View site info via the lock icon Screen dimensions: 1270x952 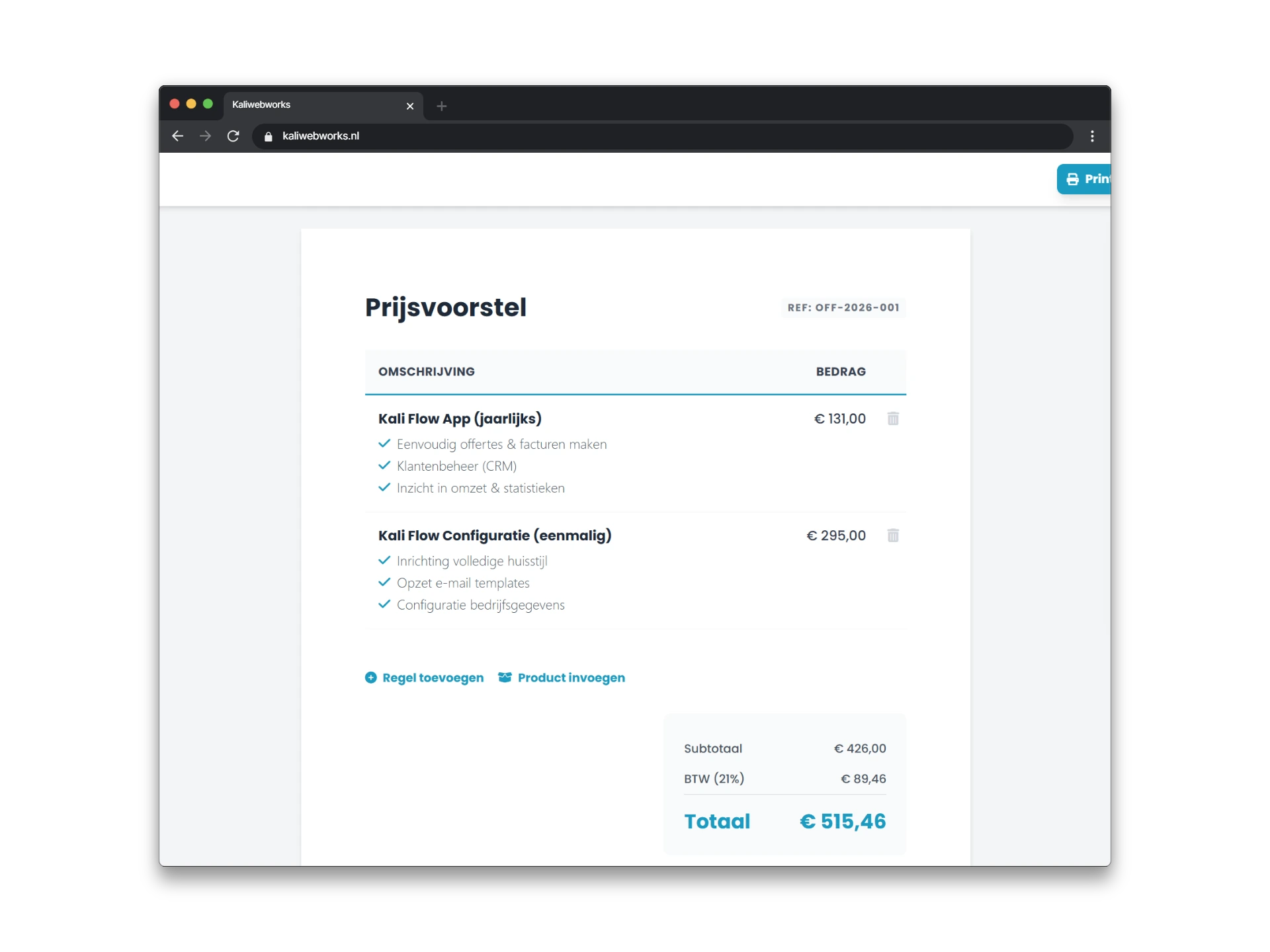tap(268, 136)
